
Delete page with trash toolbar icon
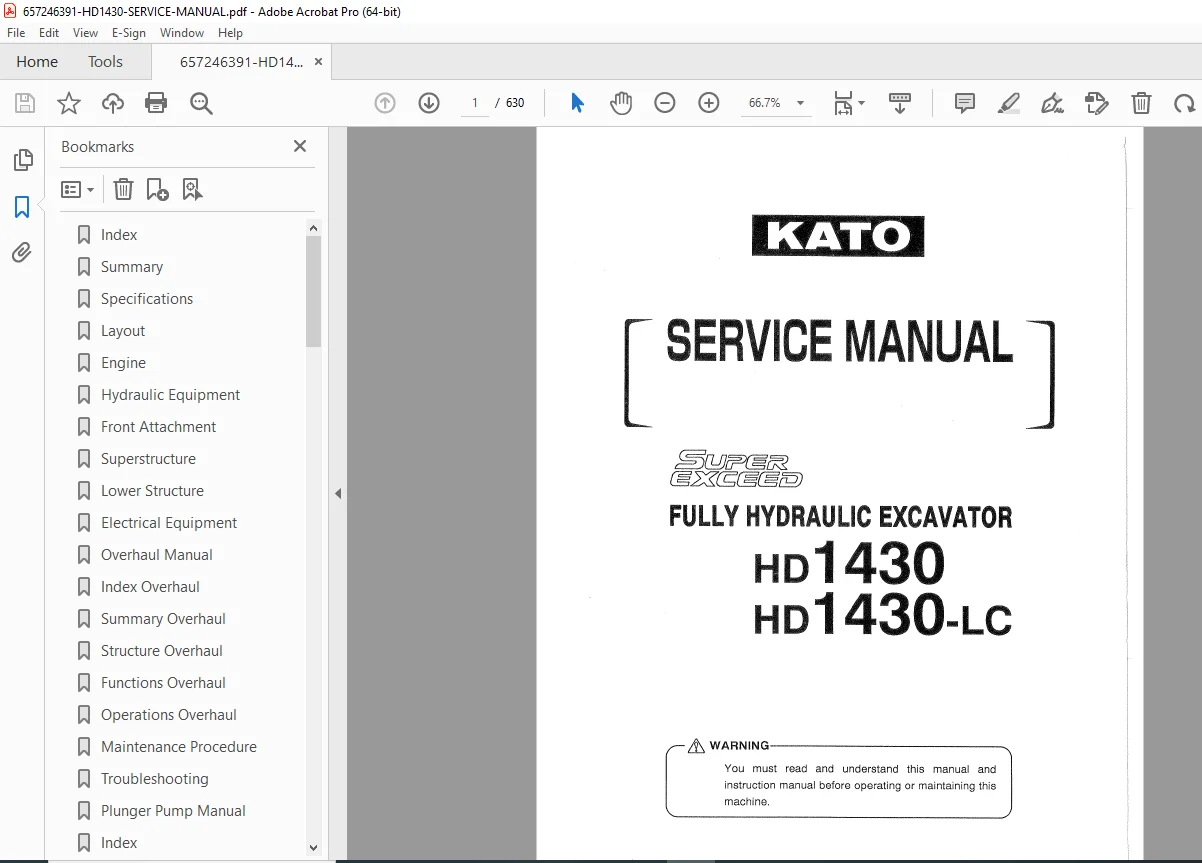[1141, 103]
